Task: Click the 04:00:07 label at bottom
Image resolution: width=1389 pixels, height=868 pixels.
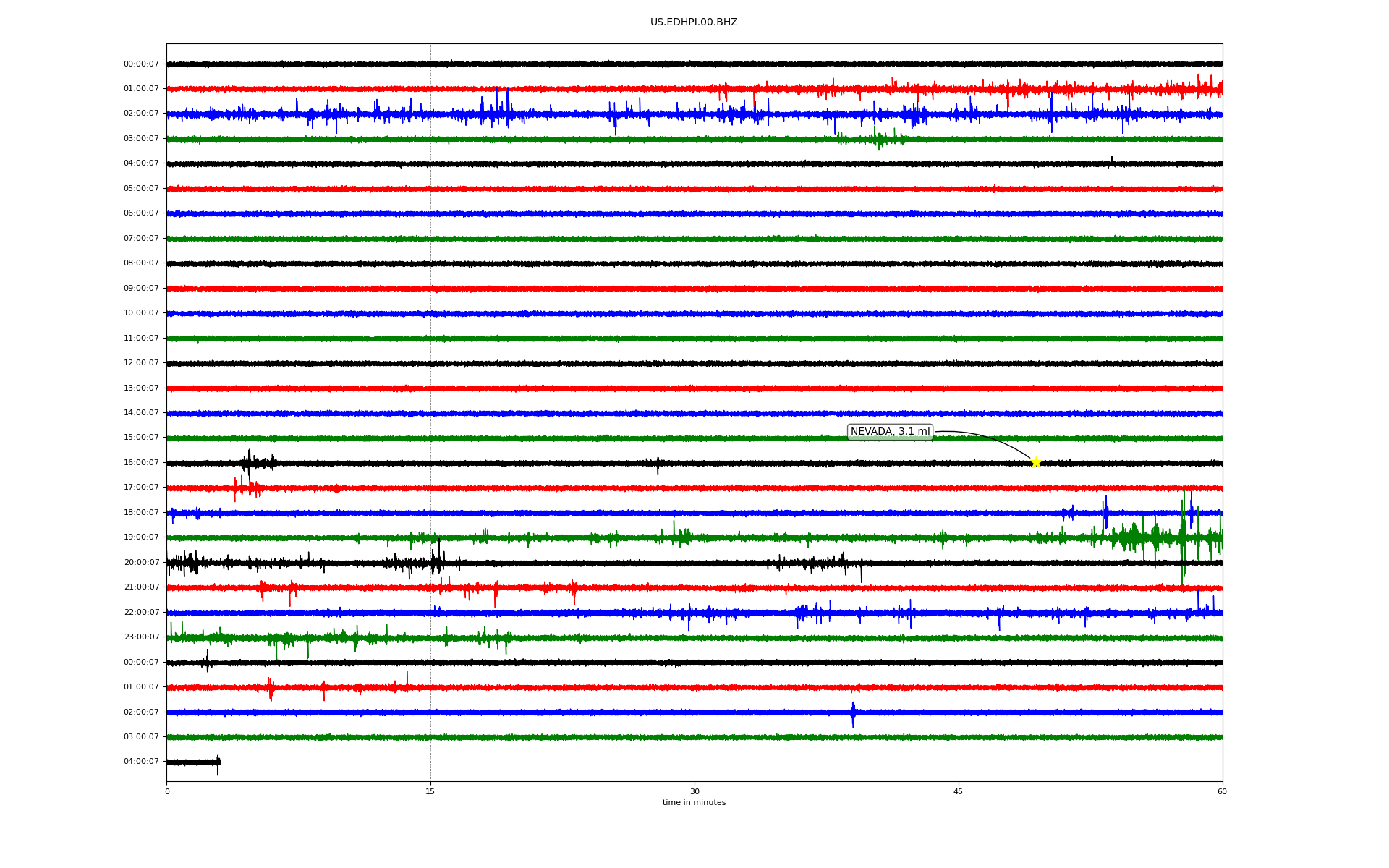Action: pos(141,762)
